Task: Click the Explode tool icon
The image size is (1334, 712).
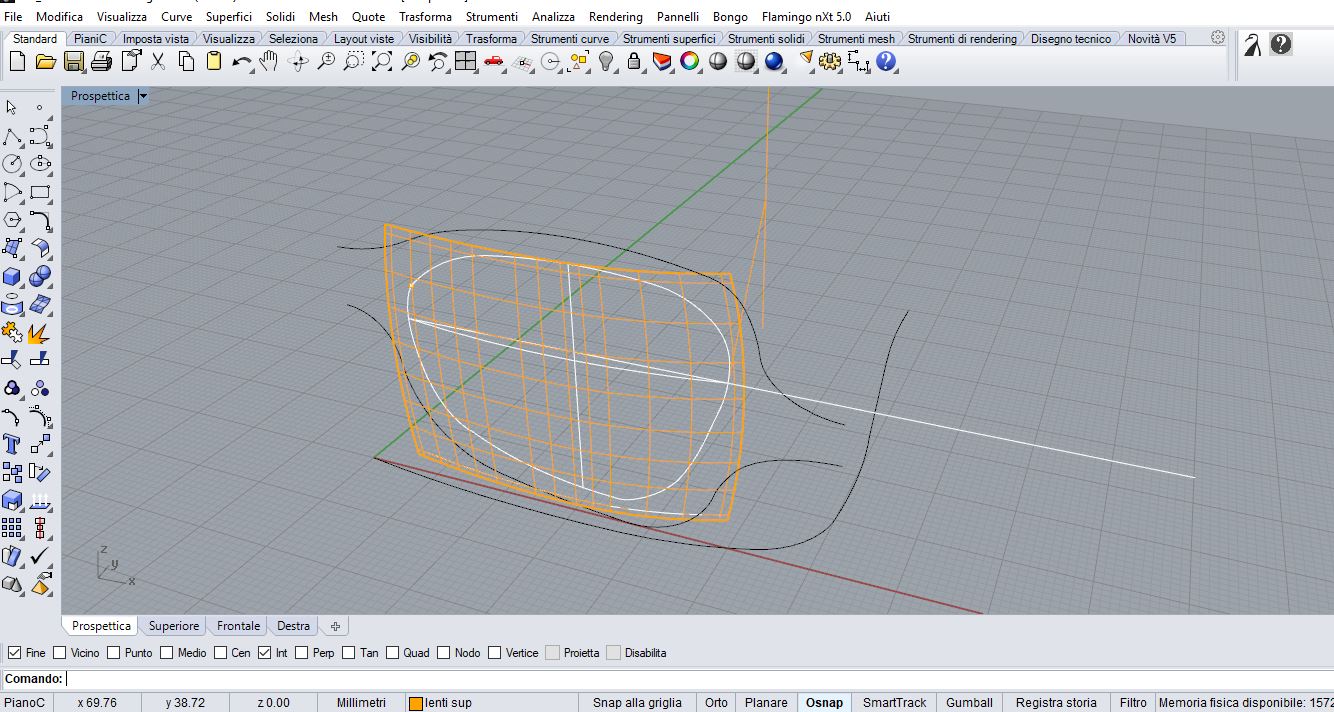Action: coord(40,333)
